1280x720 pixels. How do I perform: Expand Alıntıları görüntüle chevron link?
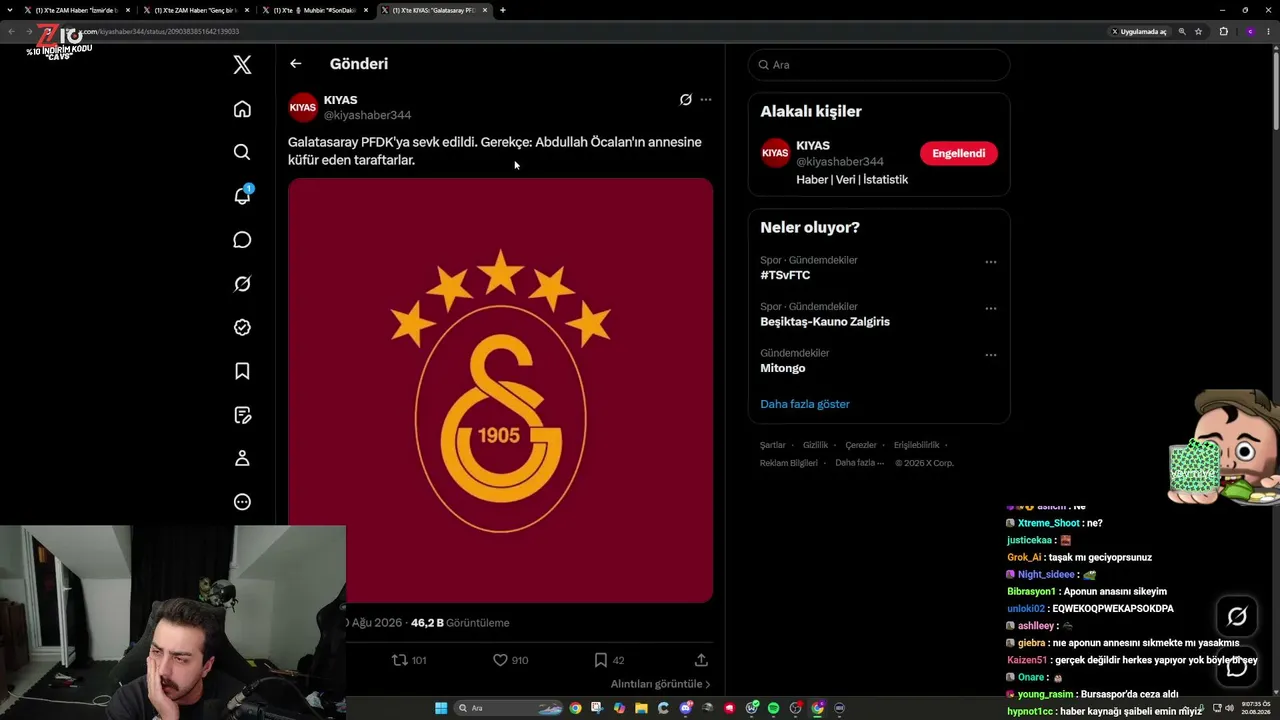pos(661,684)
